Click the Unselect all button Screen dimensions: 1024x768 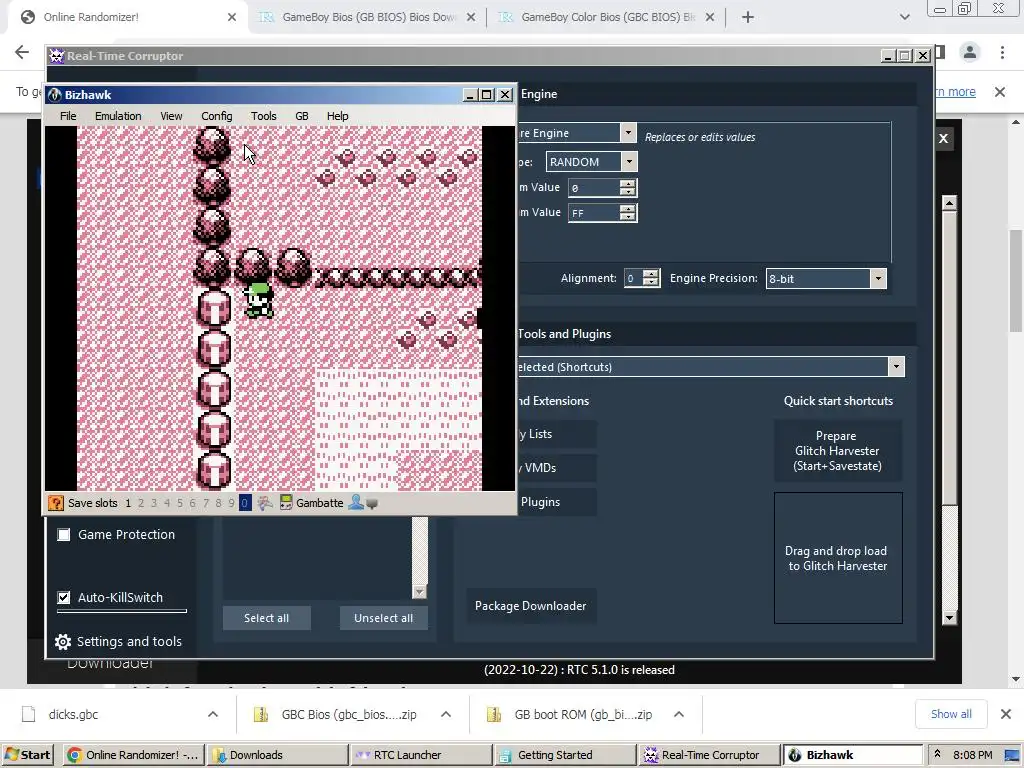(x=383, y=618)
